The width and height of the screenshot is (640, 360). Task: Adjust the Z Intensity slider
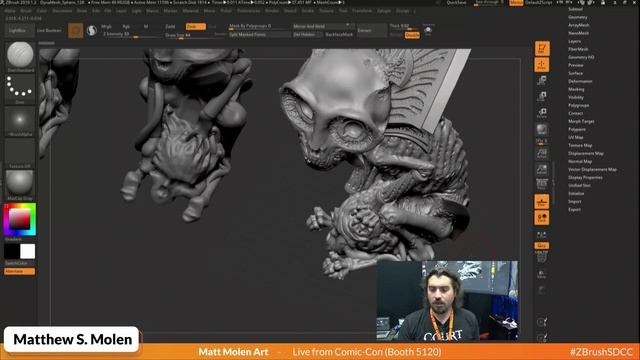click(131, 34)
